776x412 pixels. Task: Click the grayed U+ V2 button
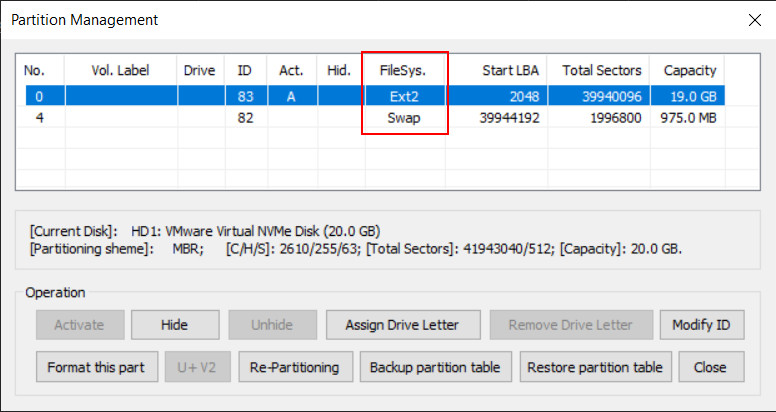197,367
